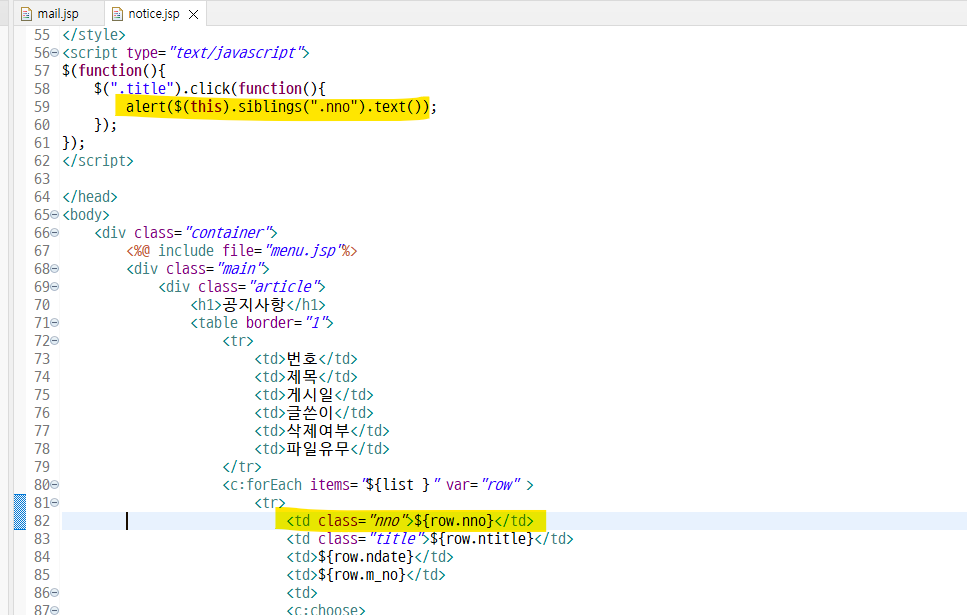The image size is (967, 615).
Task: Collapse the td block at line 86
Action: 54,593
